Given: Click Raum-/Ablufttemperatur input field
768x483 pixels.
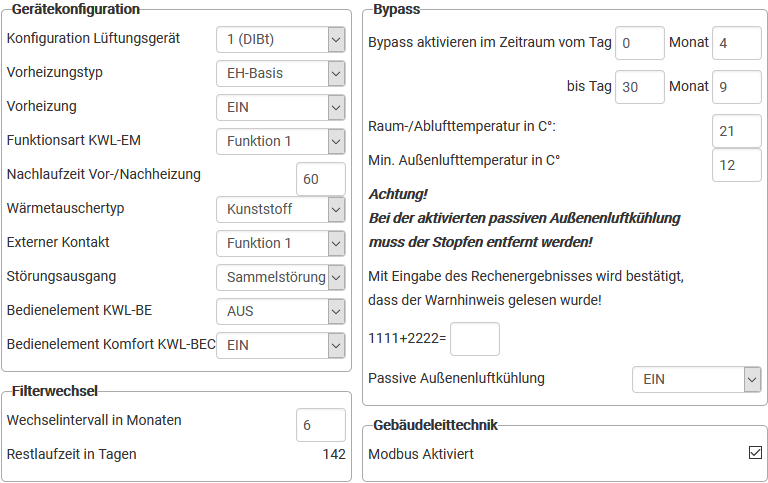Looking at the screenshot, I should coord(737,131).
